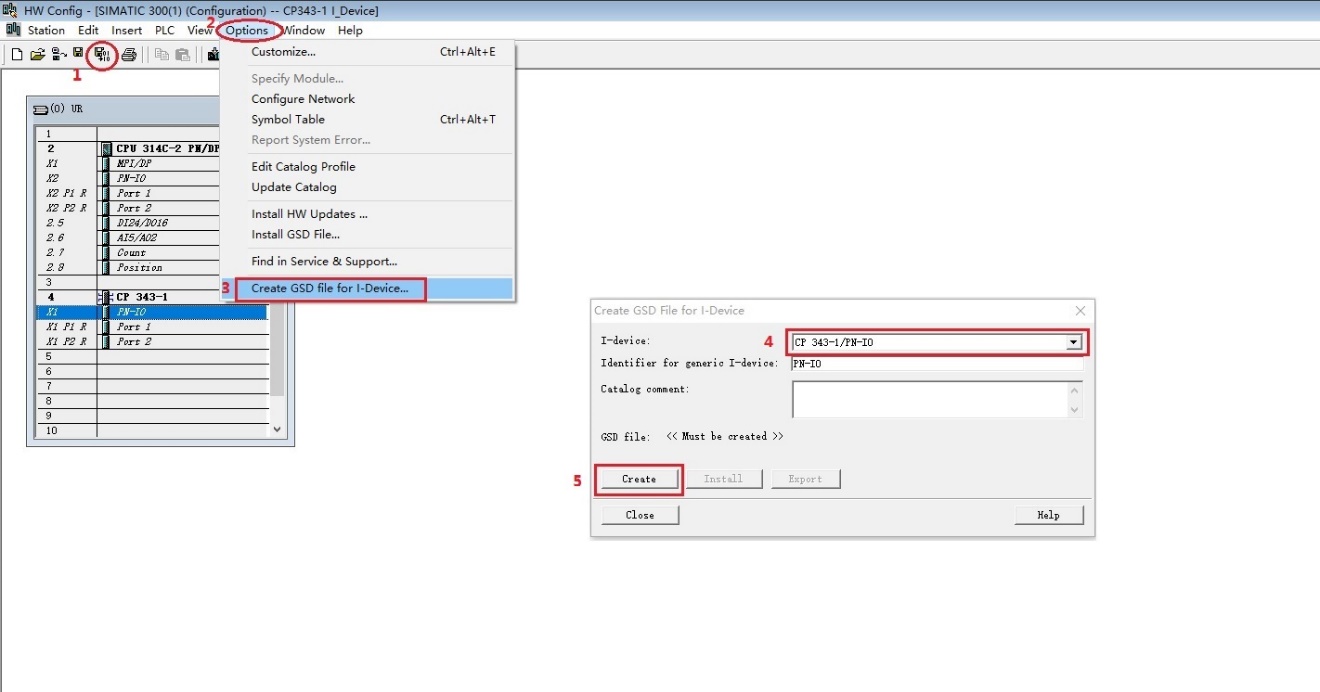Select the highlighted PN-IO row under CP 343-1

click(x=152, y=312)
